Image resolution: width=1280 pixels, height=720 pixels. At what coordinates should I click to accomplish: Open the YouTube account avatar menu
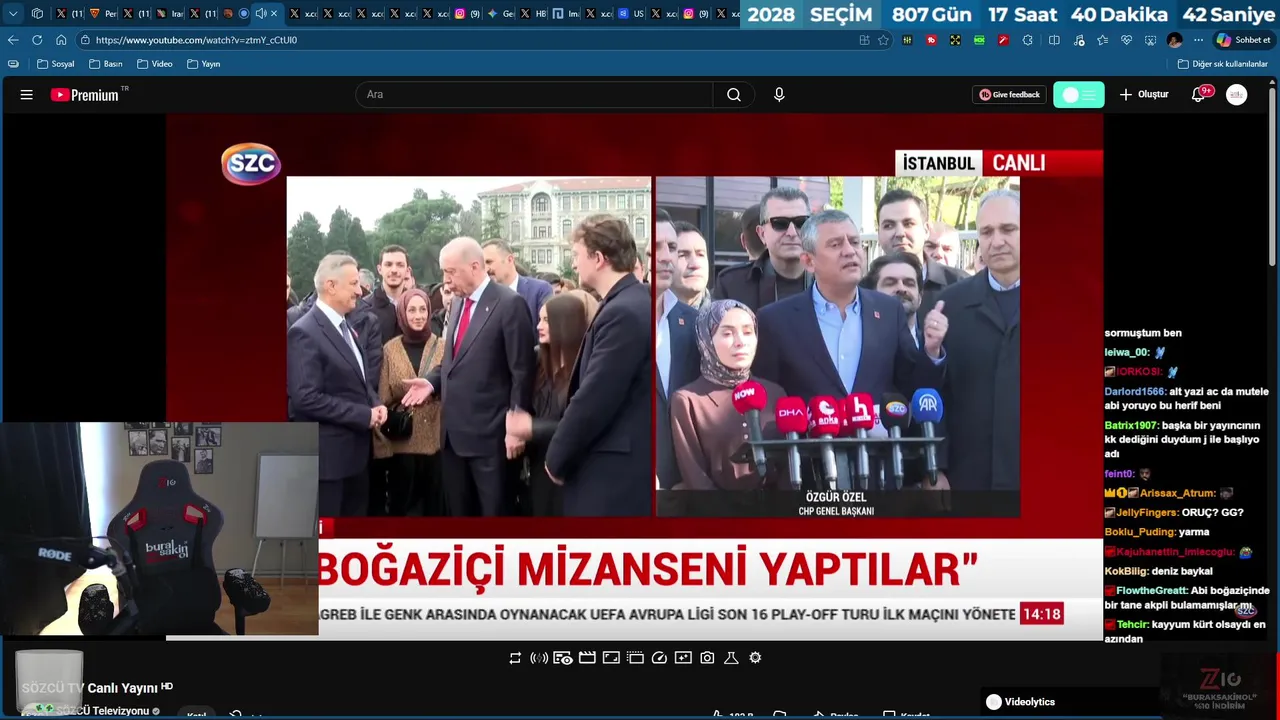pos(1237,95)
